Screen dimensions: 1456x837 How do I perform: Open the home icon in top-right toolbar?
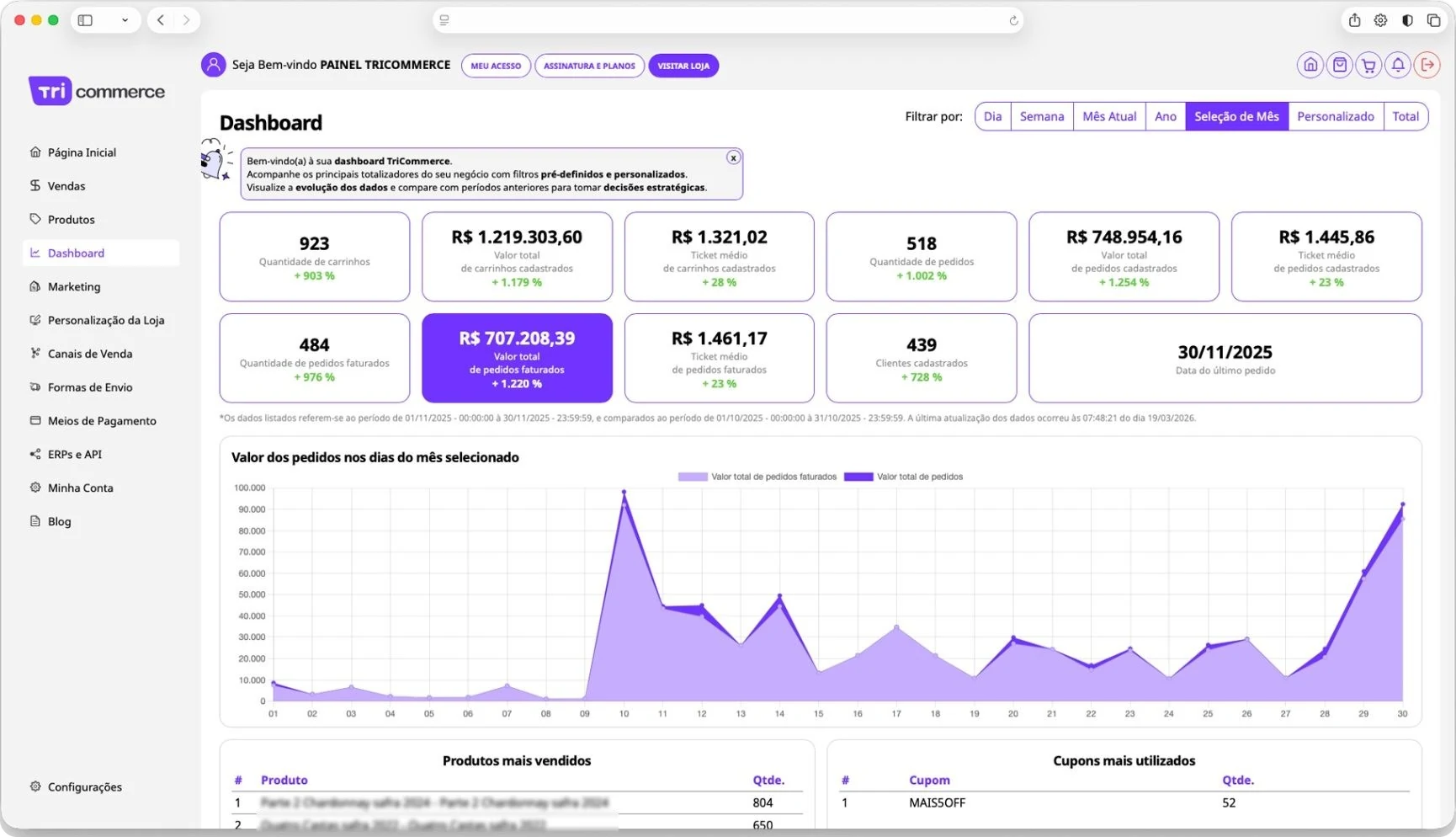coord(1310,65)
